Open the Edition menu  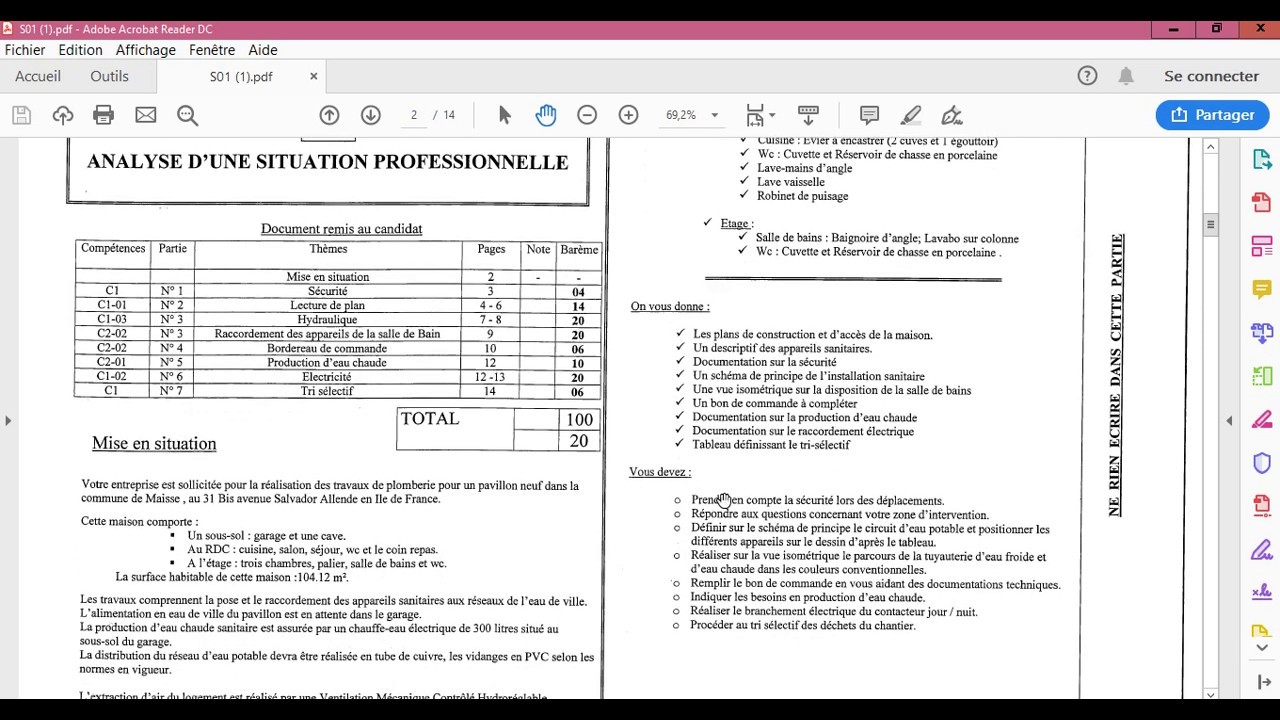[x=80, y=50]
